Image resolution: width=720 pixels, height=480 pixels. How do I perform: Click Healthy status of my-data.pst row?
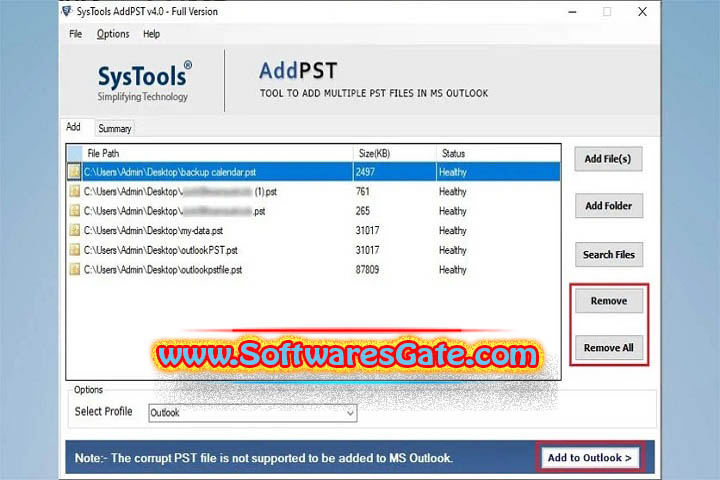point(453,231)
